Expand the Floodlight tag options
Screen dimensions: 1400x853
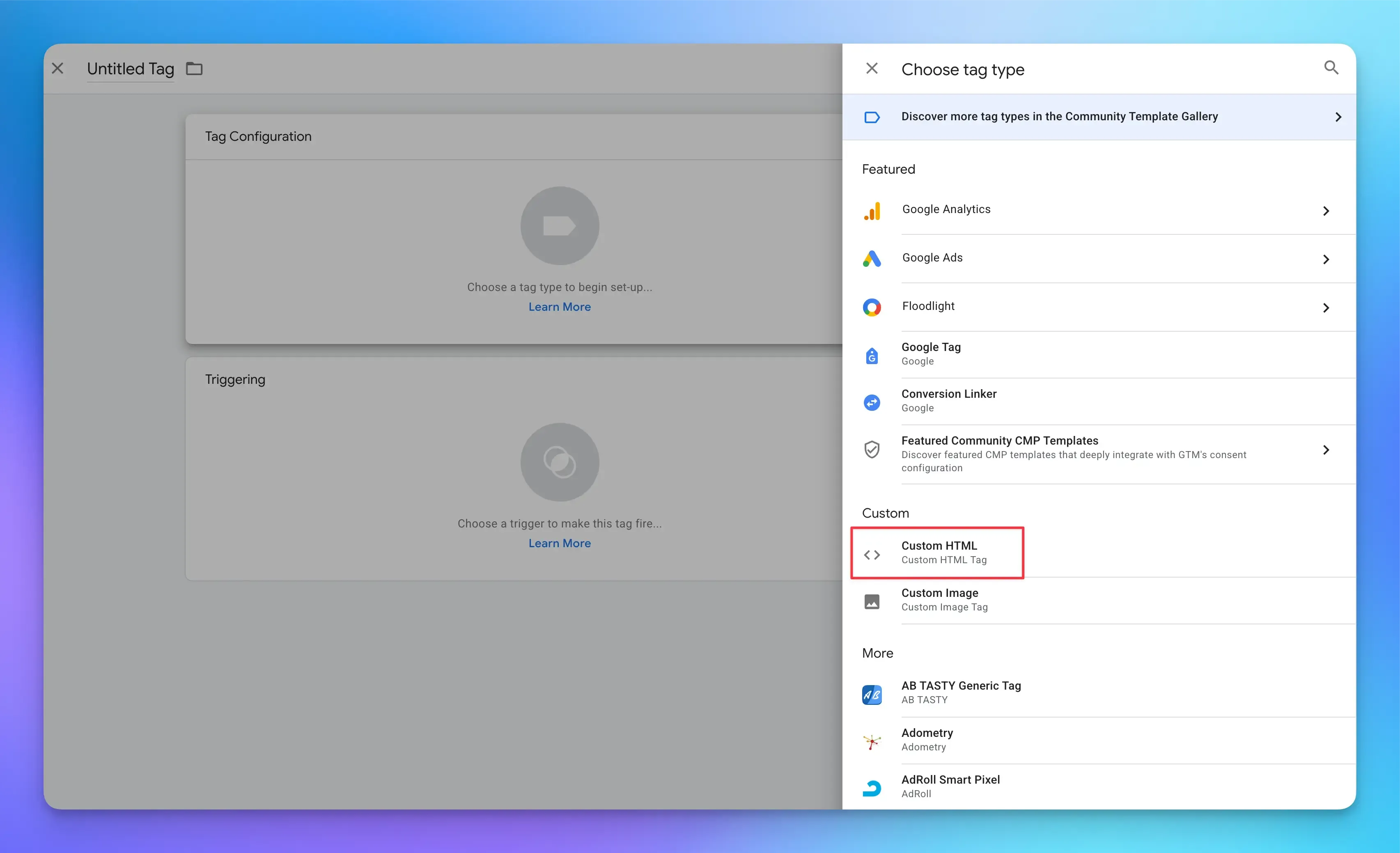[x=1326, y=308]
